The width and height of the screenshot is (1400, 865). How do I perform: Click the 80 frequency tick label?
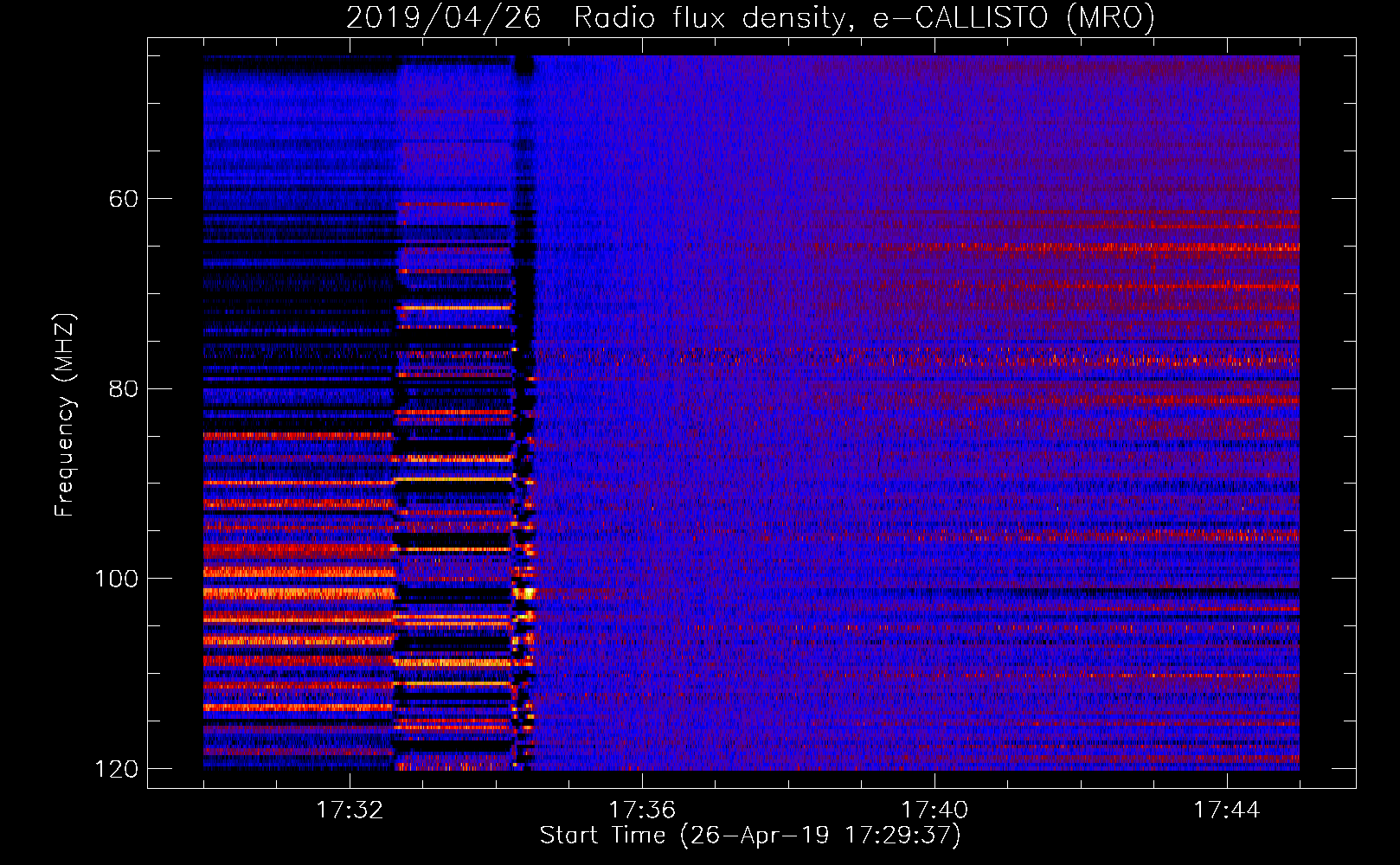coord(123,388)
